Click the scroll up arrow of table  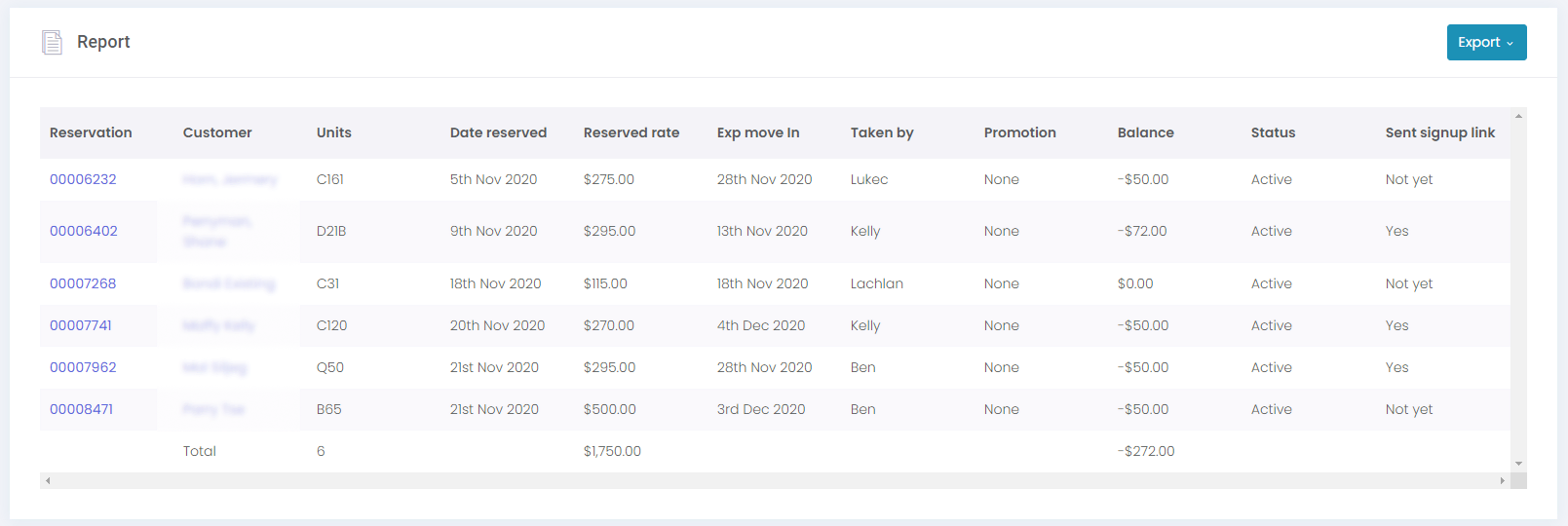tap(1518, 117)
